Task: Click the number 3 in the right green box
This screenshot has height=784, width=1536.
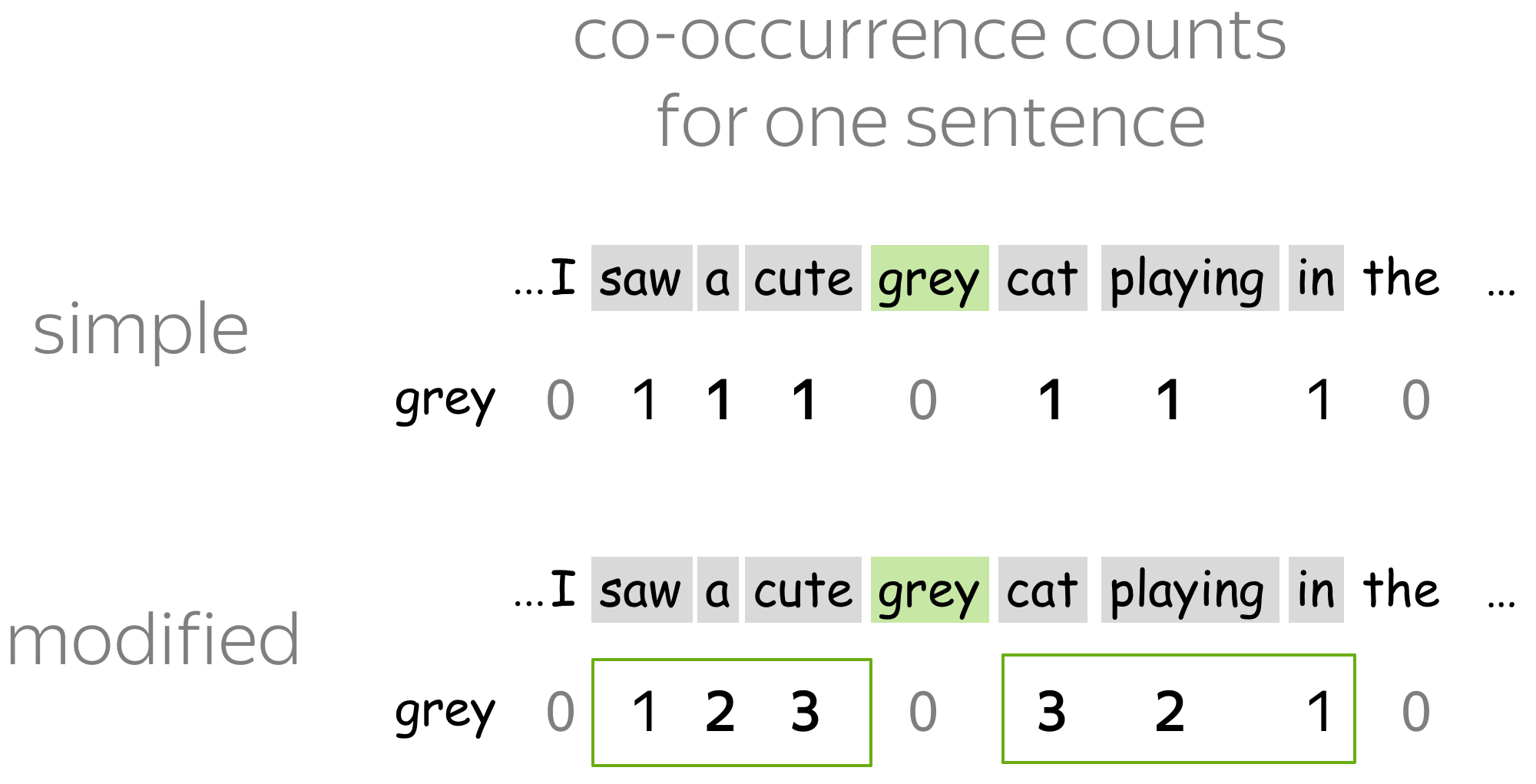Action: pyautogui.click(x=1051, y=711)
